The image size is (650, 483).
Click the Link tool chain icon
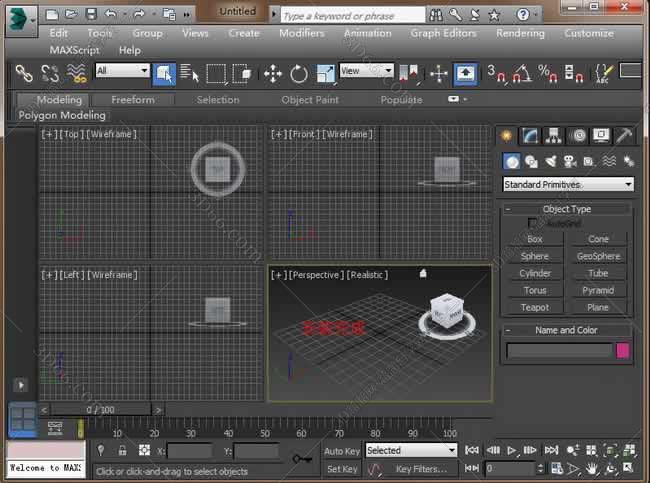tap(23, 73)
